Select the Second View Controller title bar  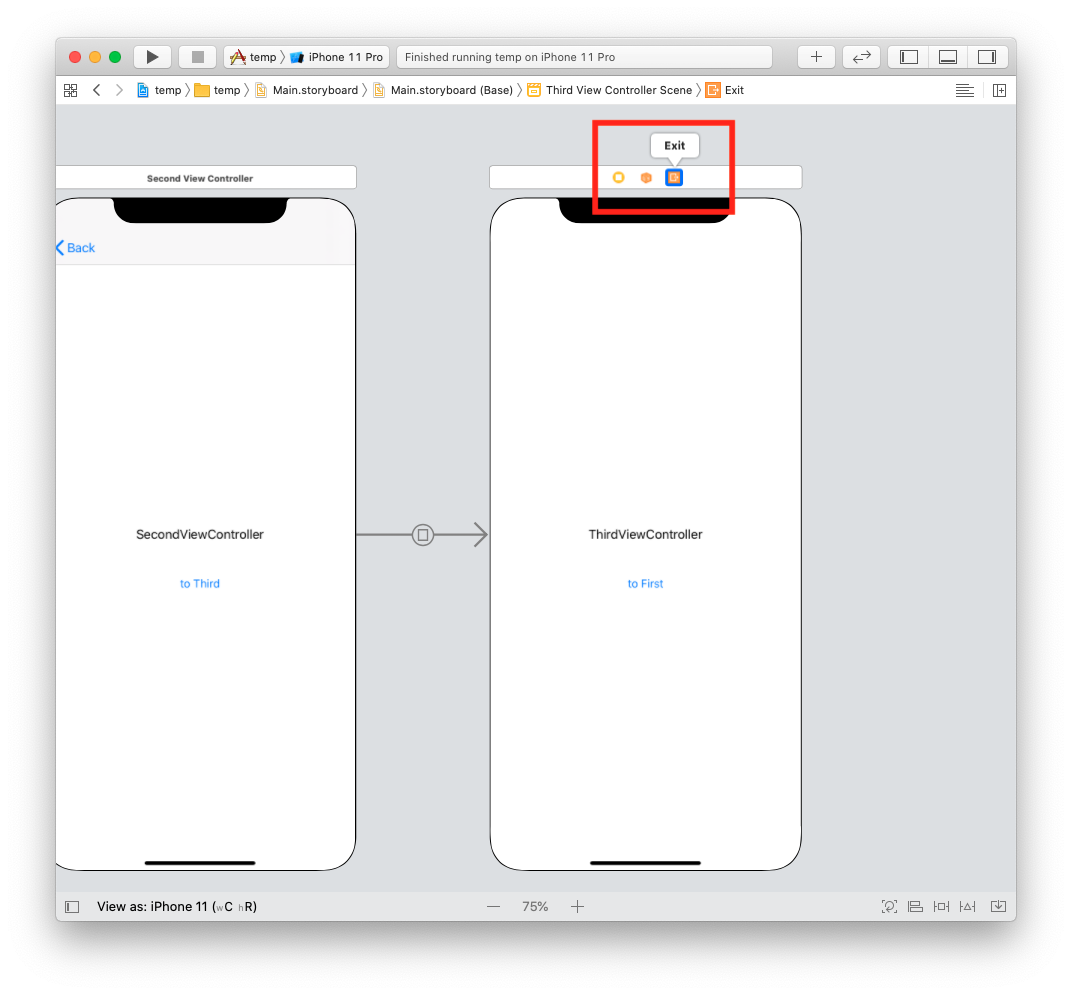[205, 177]
